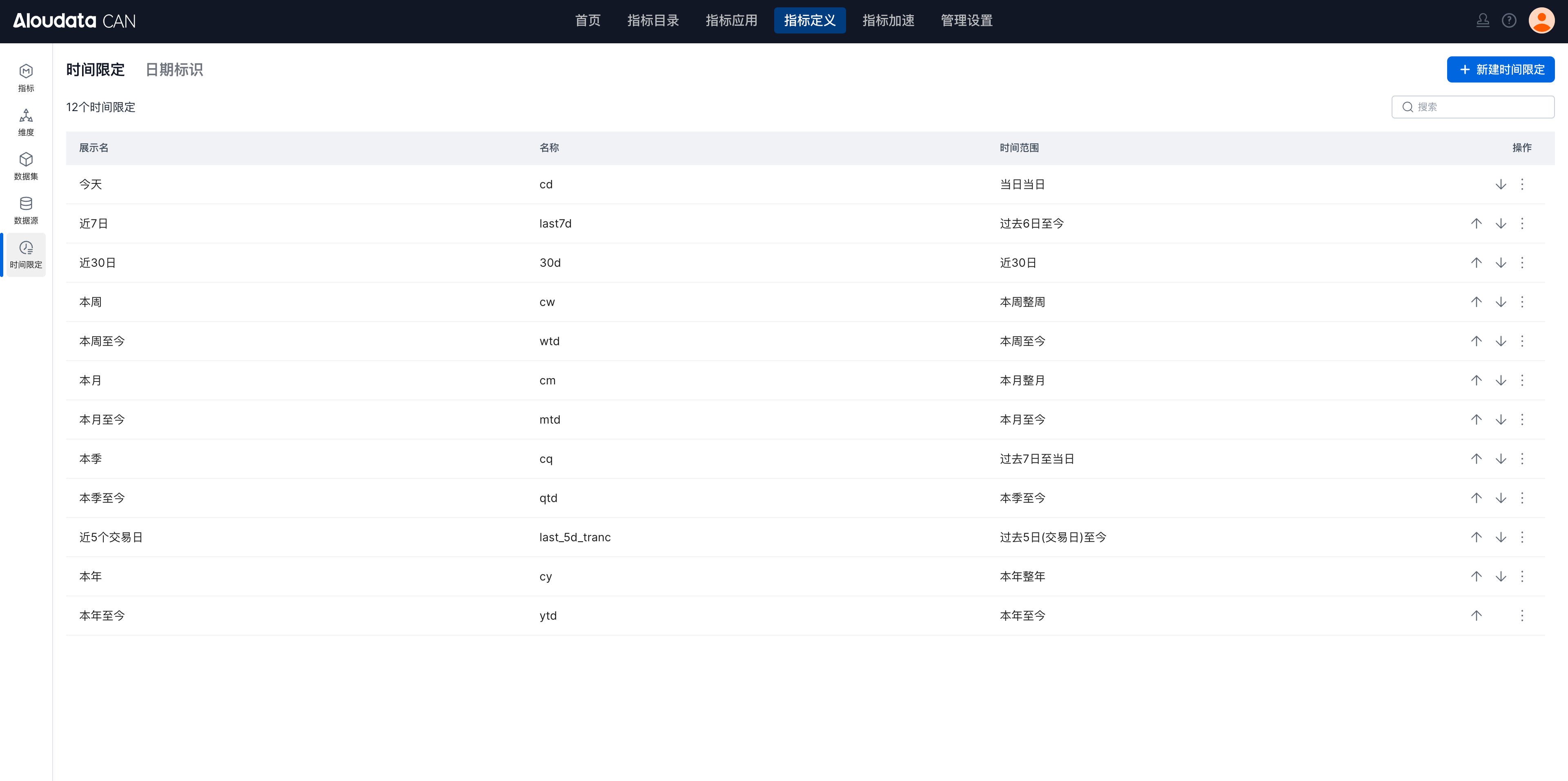This screenshot has width=1568, height=781.
Task: Open more options menu for 本年 row
Action: [1522, 576]
